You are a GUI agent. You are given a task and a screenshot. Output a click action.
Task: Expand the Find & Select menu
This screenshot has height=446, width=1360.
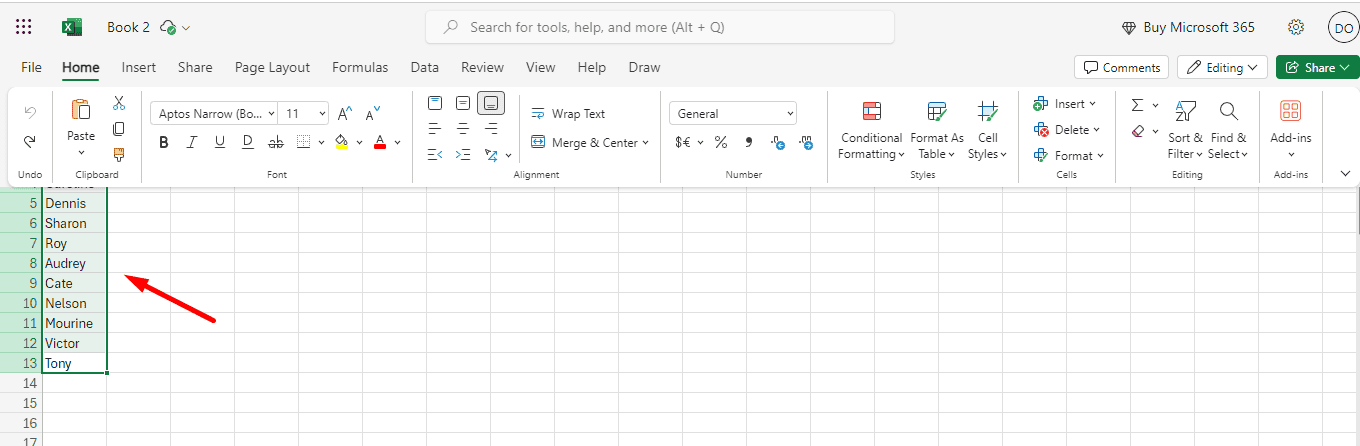point(1228,131)
